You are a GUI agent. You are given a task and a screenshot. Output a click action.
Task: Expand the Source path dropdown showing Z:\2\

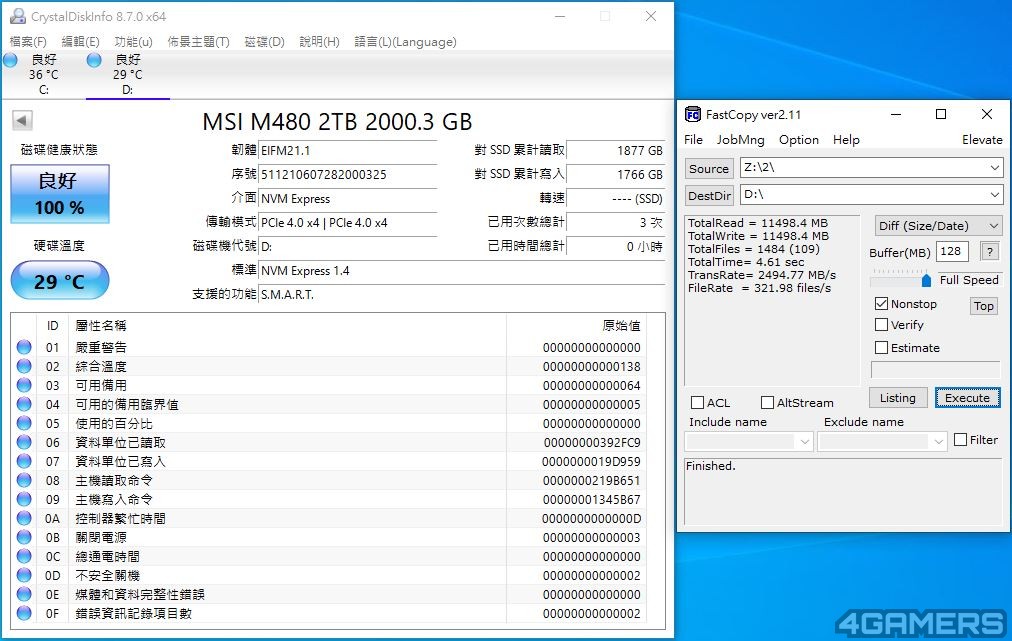994,168
